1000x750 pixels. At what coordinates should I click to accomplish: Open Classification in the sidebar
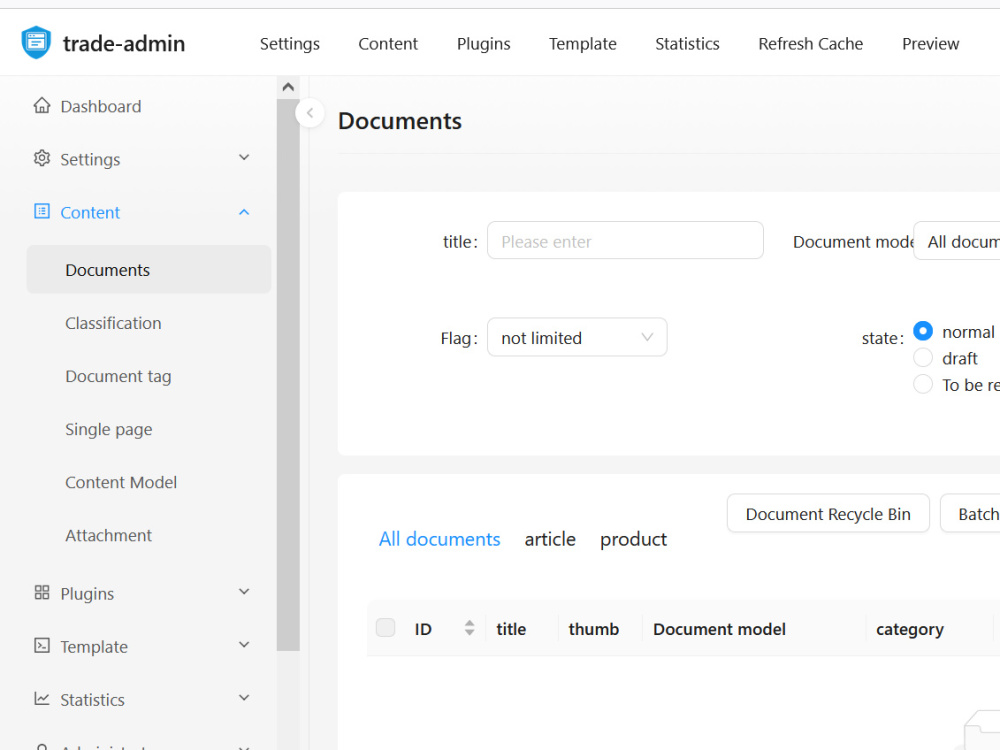tap(113, 323)
